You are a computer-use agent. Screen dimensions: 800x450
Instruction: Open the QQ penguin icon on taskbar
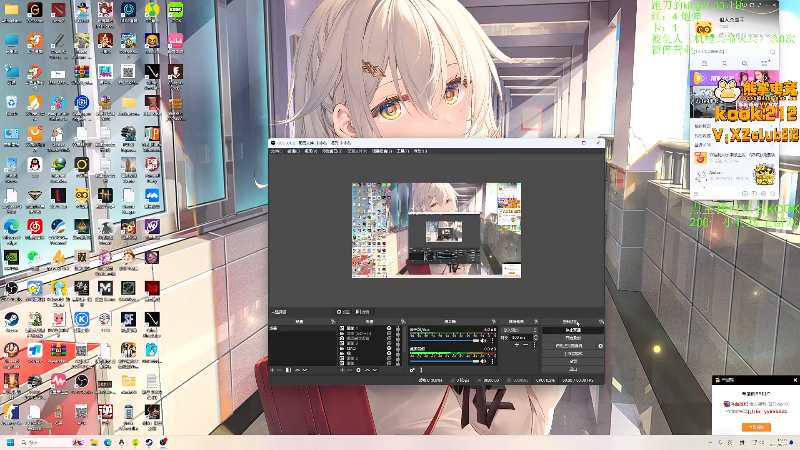[121, 442]
